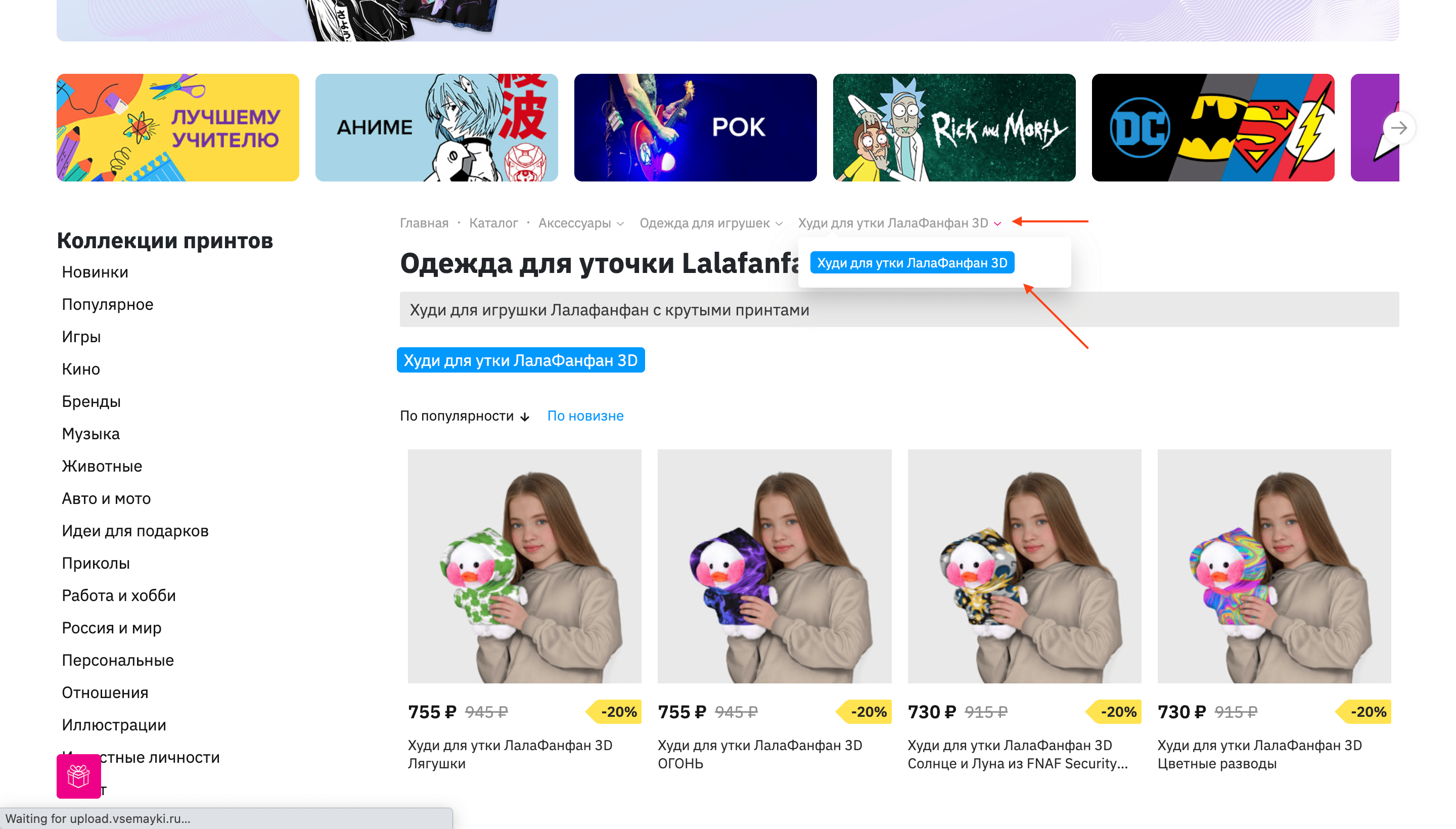Click the Каталог breadcrumb link
This screenshot has height=829, width=1456.
(494, 222)
